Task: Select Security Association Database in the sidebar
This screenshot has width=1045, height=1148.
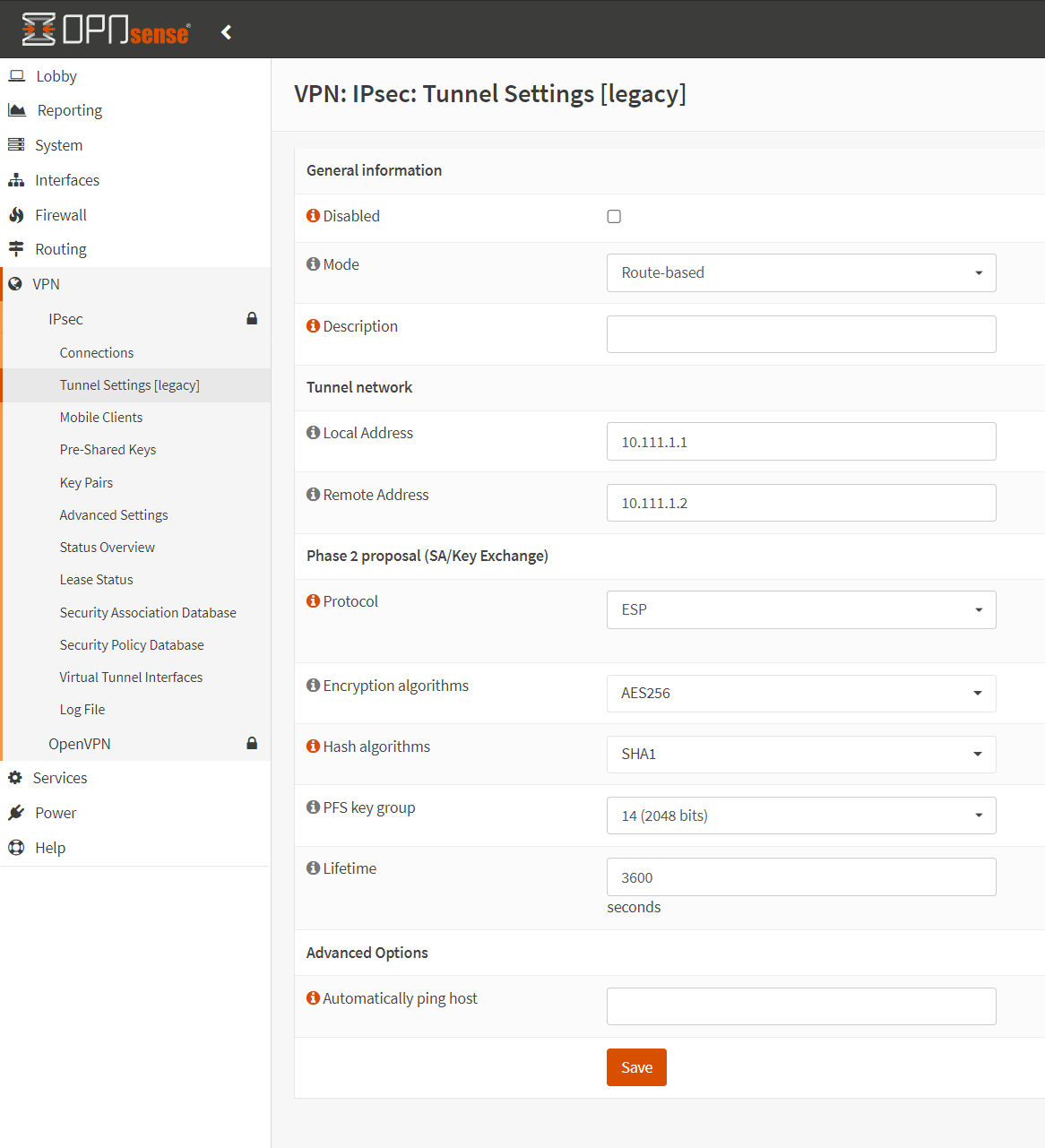Action: tap(148, 612)
